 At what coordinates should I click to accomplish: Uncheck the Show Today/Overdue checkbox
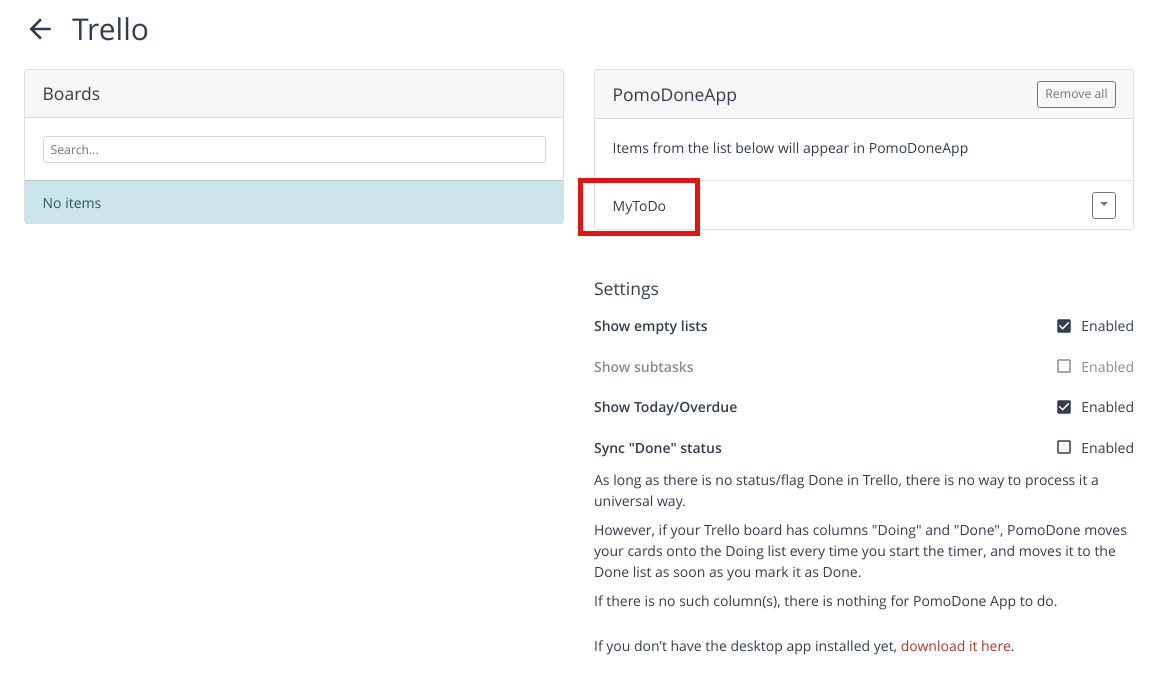click(1064, 407)
